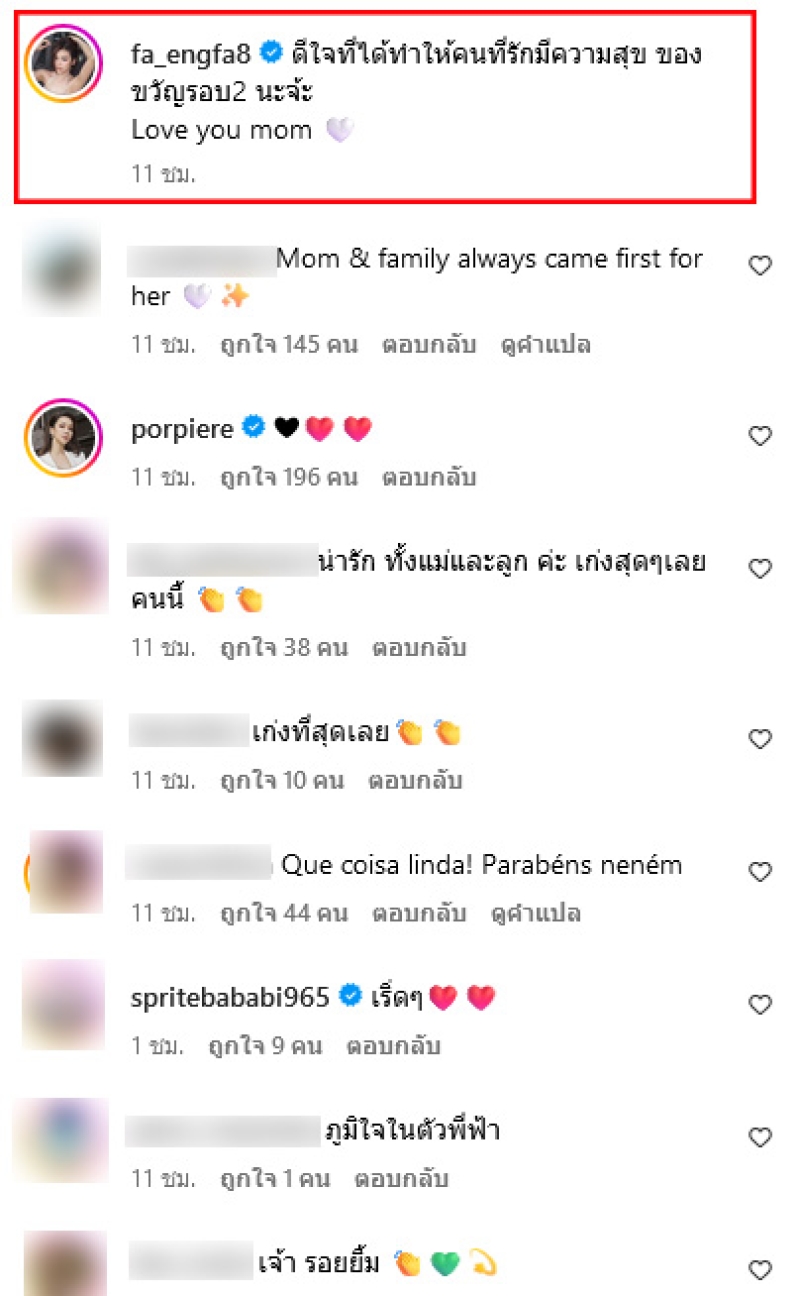Like porpiere's comment with heart icon
The width and height of the screenshot is (800, 1296).
[x=760, y=436]
